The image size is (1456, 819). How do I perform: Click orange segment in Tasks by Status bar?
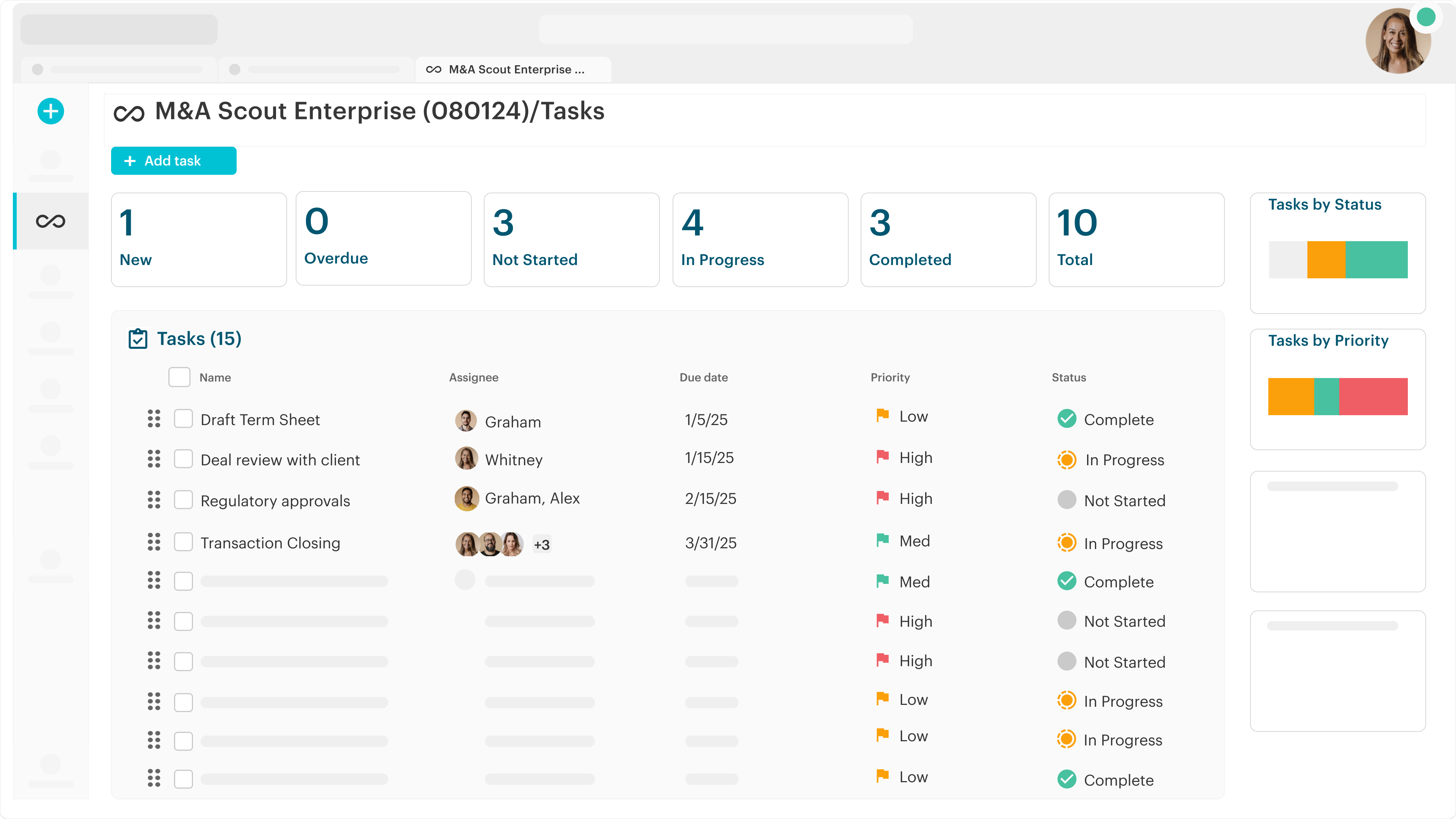pos(1326,259)
